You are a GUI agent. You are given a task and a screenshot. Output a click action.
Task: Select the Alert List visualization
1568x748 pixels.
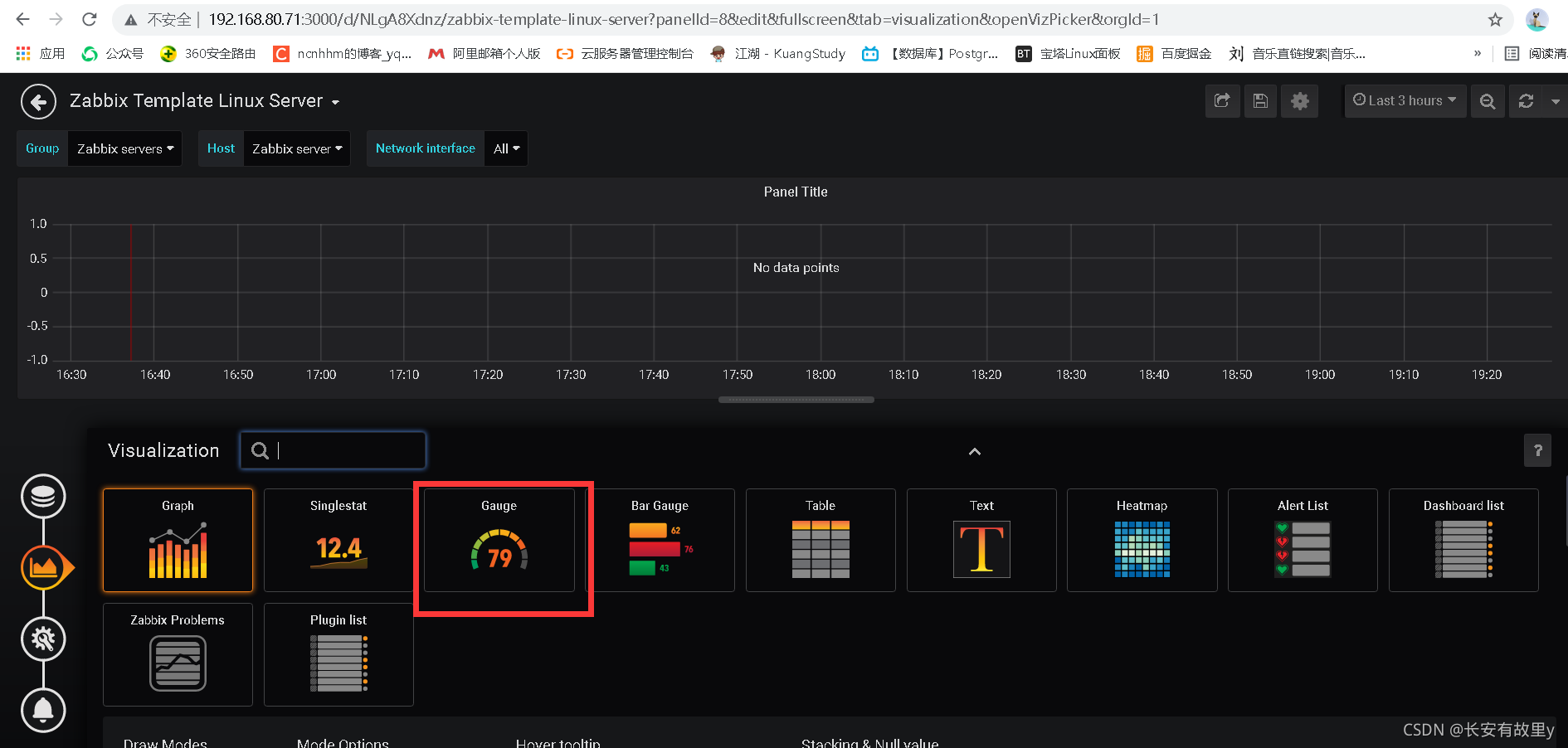point(1303,540)
